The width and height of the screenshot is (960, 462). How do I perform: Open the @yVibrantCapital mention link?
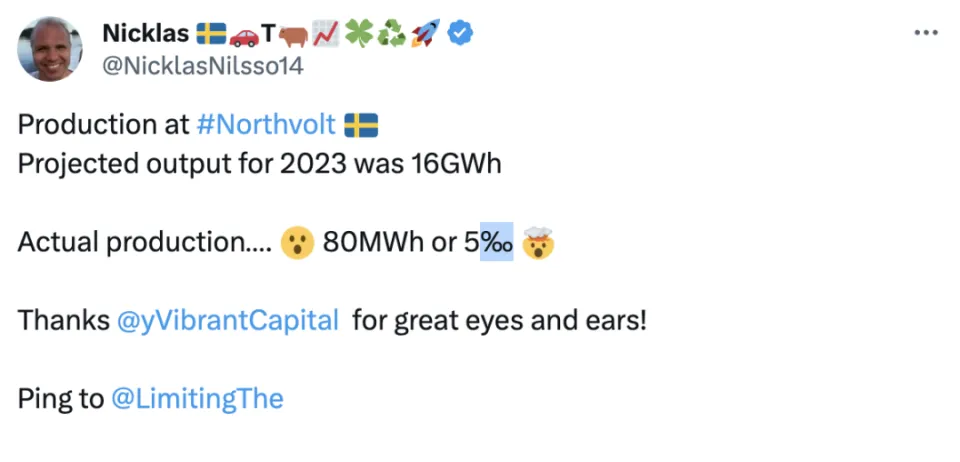(226, 322)
